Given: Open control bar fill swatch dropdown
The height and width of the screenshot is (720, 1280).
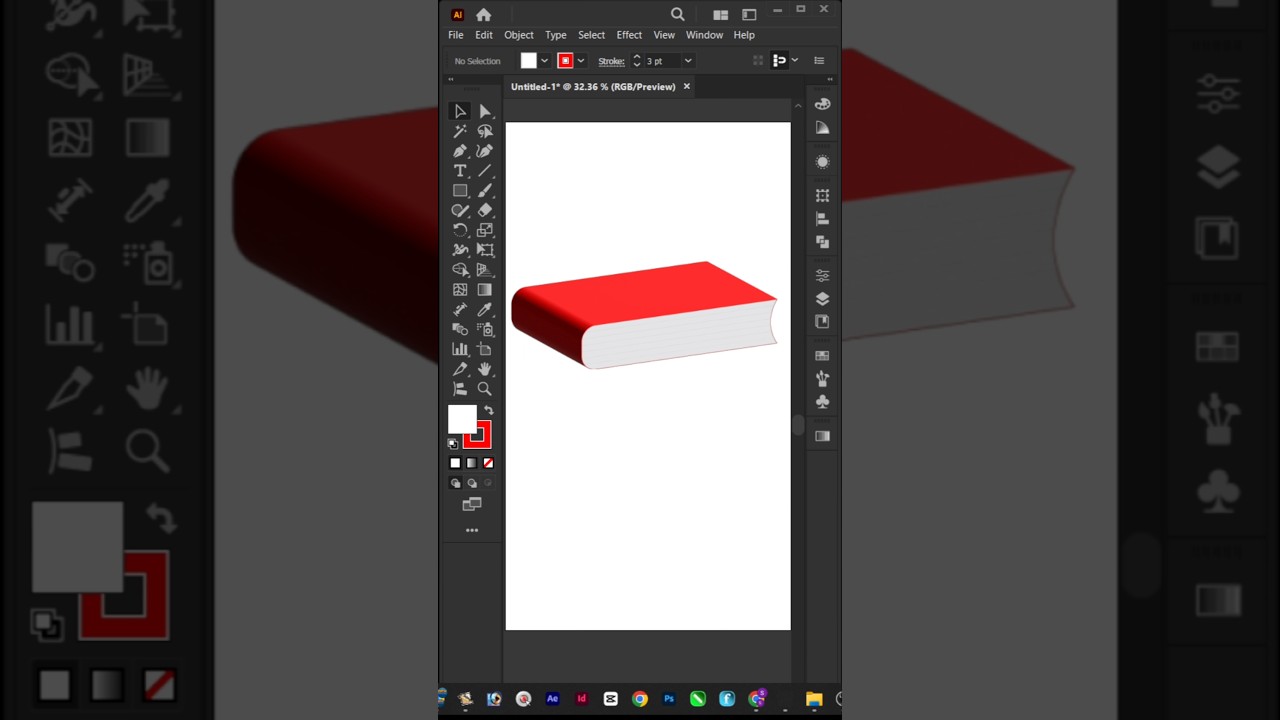Looking at the screenshot, I should pos(544,61).
